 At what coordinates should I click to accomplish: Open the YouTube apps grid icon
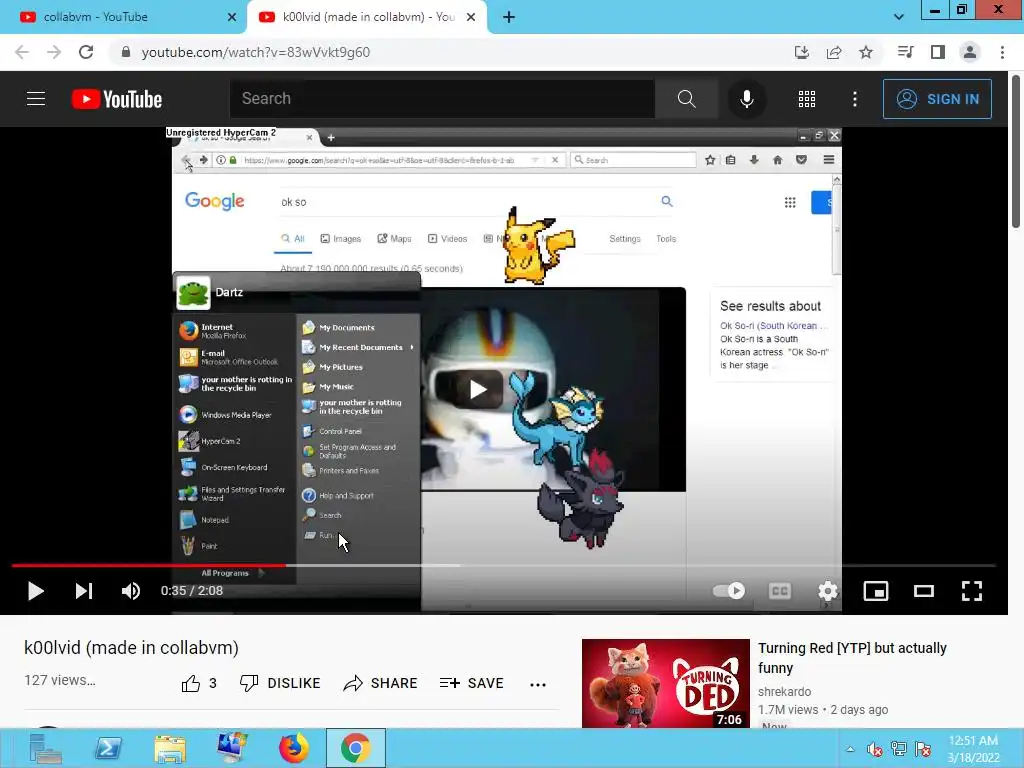tap(807, 99)
